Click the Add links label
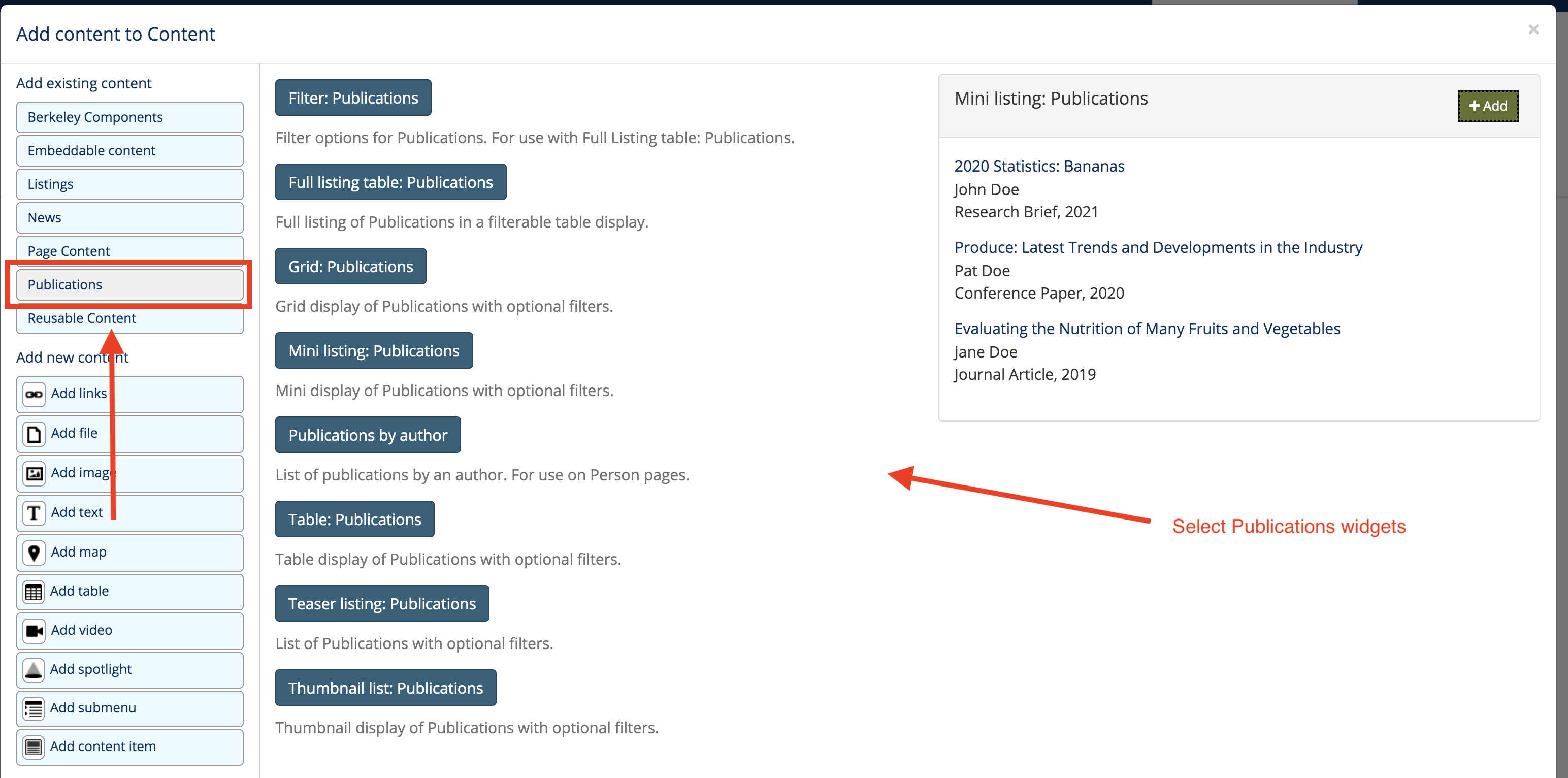Image resolution: width=1568 pixels, height=778 pixels. pyautogui.click(x=79, y=393)
